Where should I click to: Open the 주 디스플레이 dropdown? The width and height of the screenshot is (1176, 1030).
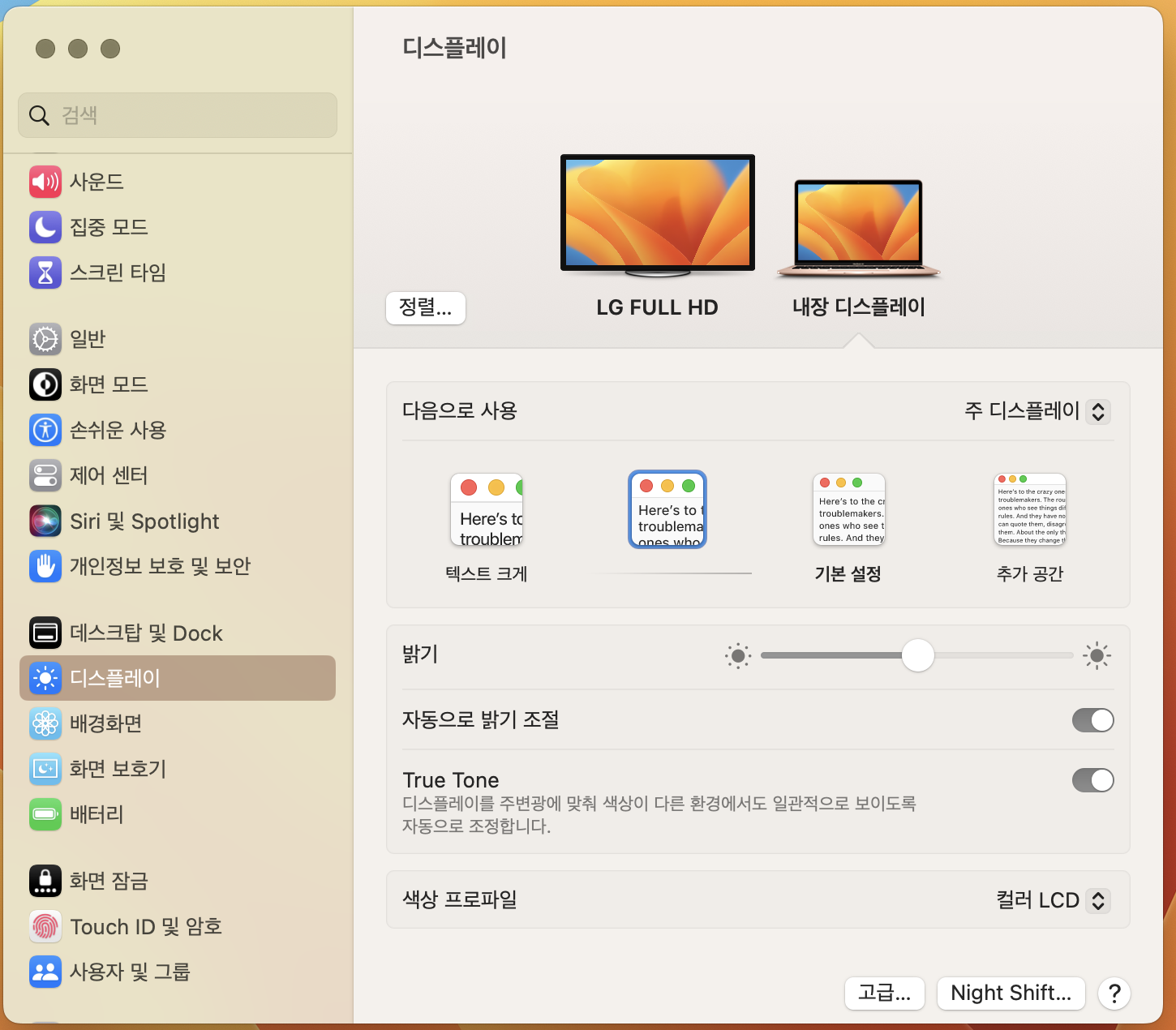tap(1037, 411)
